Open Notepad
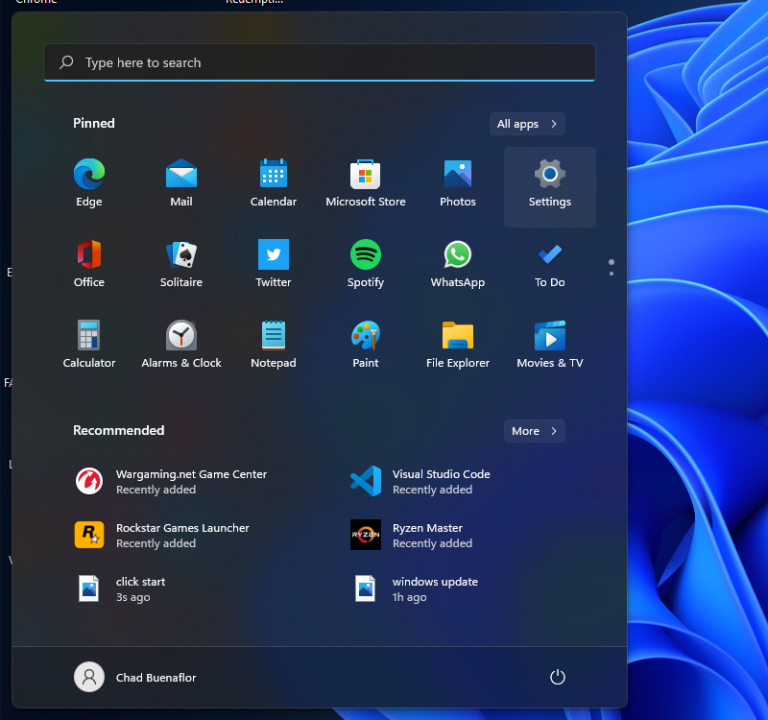This screenshot has height=720, width=768. pyautogui.click(x=273, y=344)
